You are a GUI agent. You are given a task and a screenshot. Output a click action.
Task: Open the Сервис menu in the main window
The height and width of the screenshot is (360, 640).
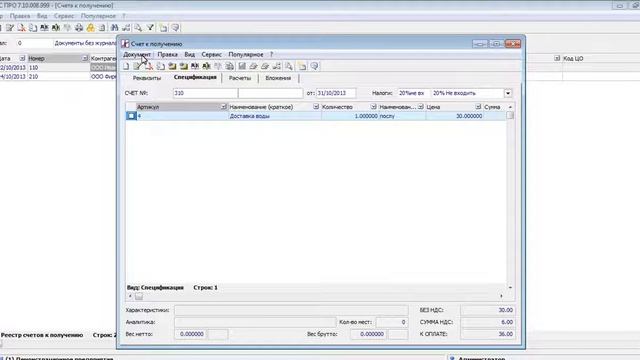pos(64,16)
